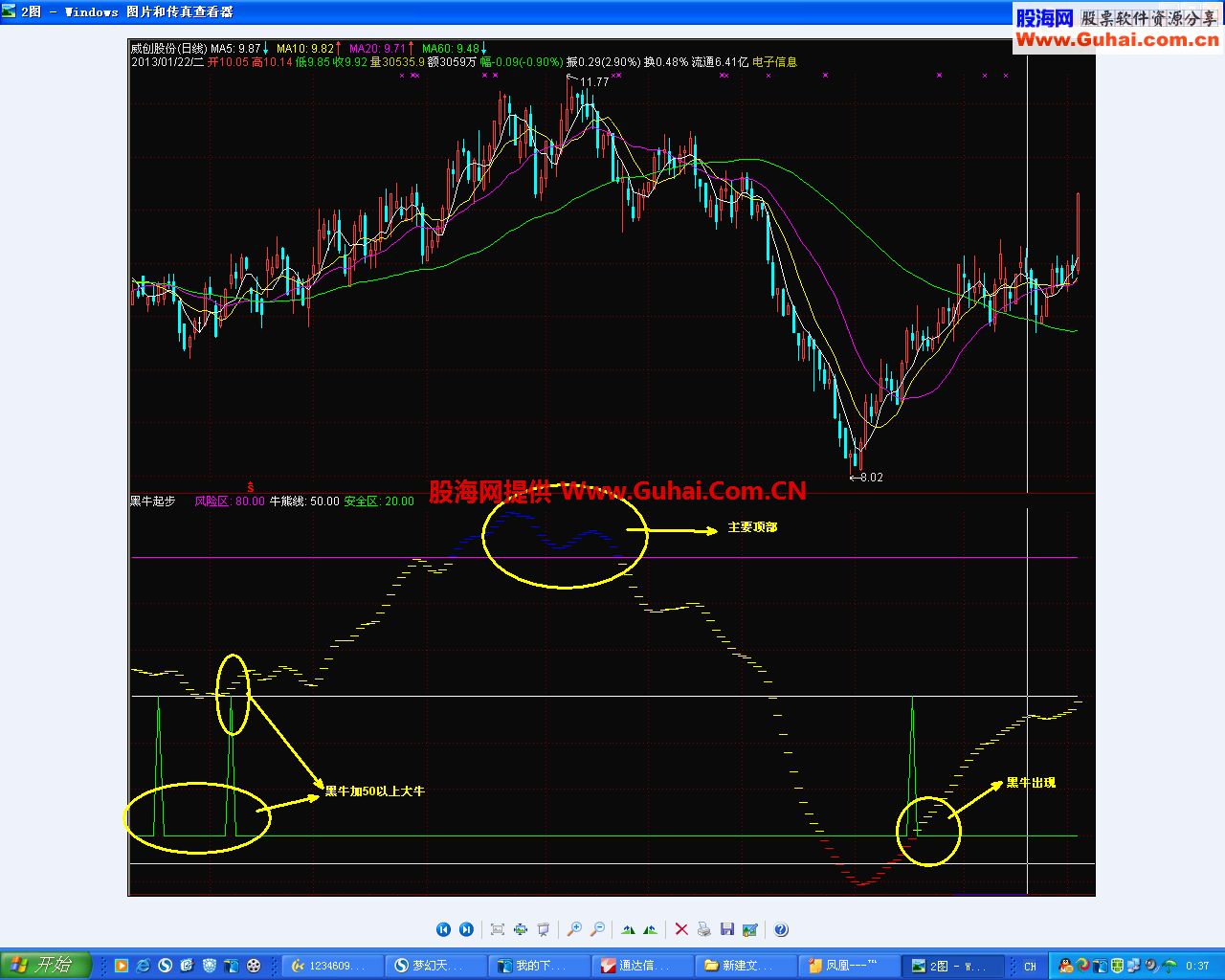Open image for editing
The width and height of the screenshot is (1225, 980).
[x=750, y=929]
